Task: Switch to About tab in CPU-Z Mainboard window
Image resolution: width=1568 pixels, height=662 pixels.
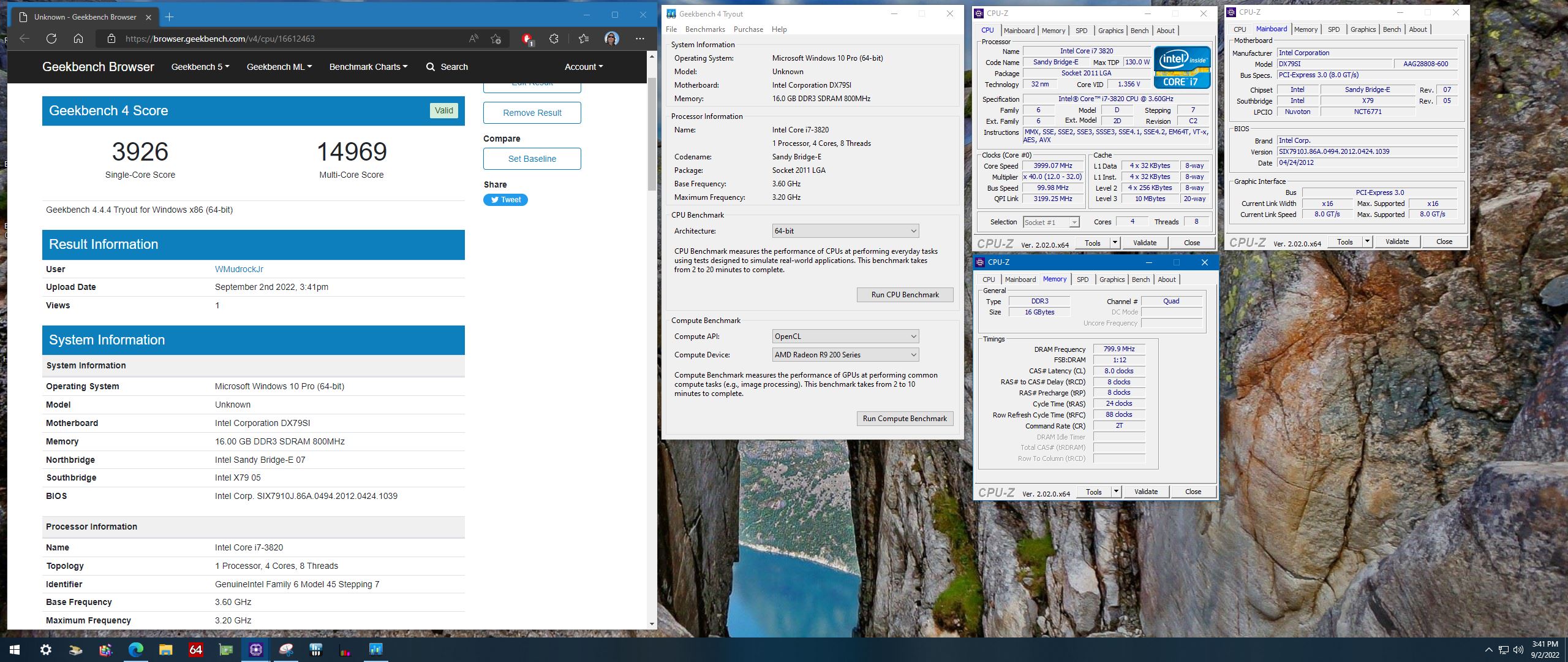Action: [1417, 29]
